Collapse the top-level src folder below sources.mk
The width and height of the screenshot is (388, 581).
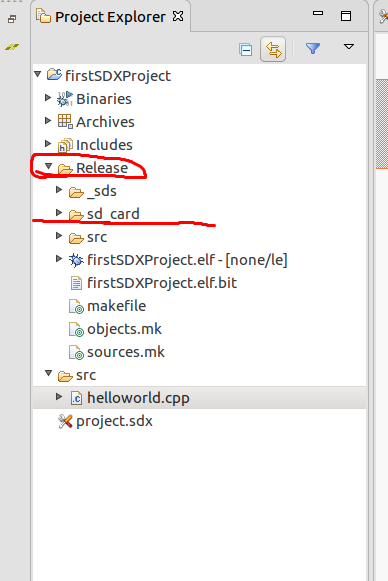pyautogui.click(x=49, y=373)
